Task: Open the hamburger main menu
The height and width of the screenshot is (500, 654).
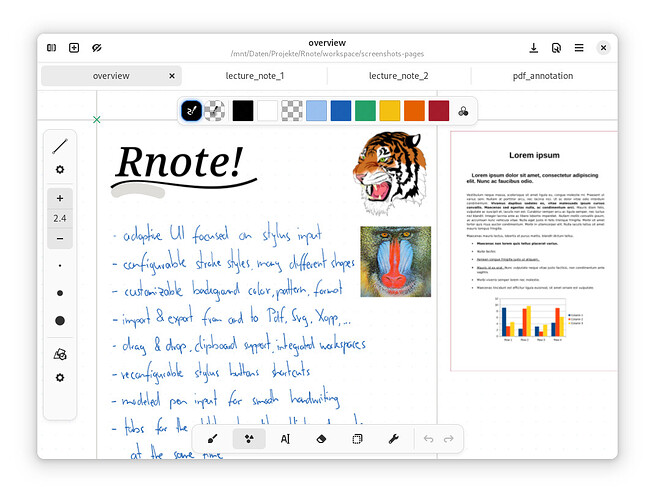Action: (579, 48)
